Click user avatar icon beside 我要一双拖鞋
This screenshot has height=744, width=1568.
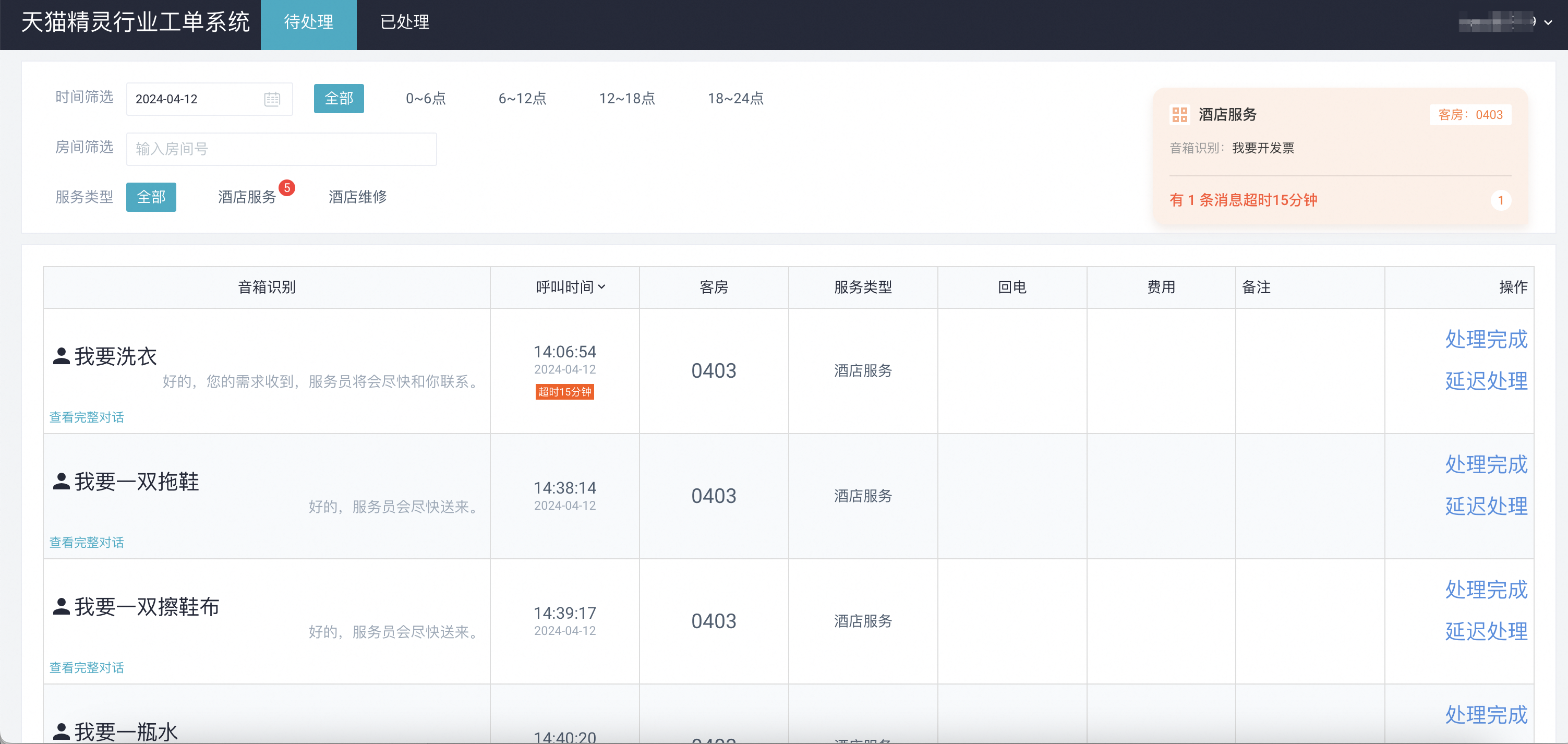(x=61, y=482)
